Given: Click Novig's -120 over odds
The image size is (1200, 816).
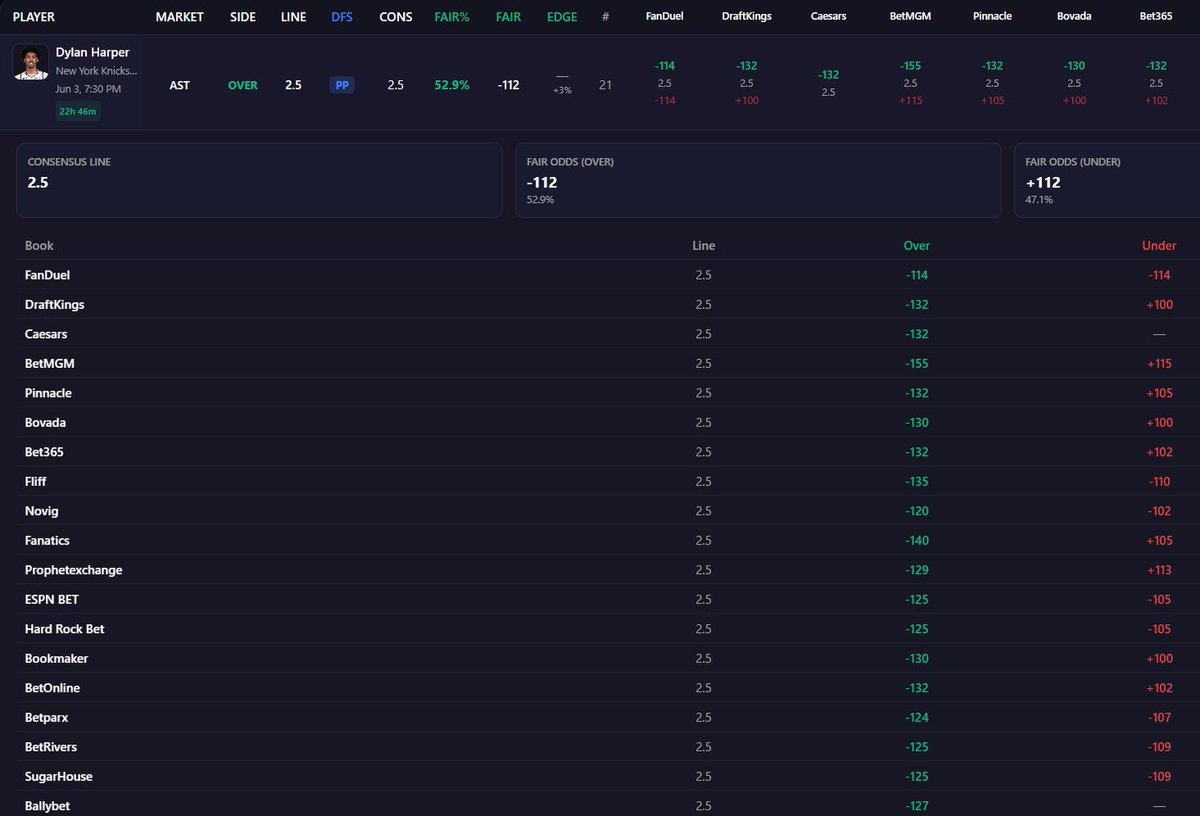Looking at the screenshot, I should [916, 511].
